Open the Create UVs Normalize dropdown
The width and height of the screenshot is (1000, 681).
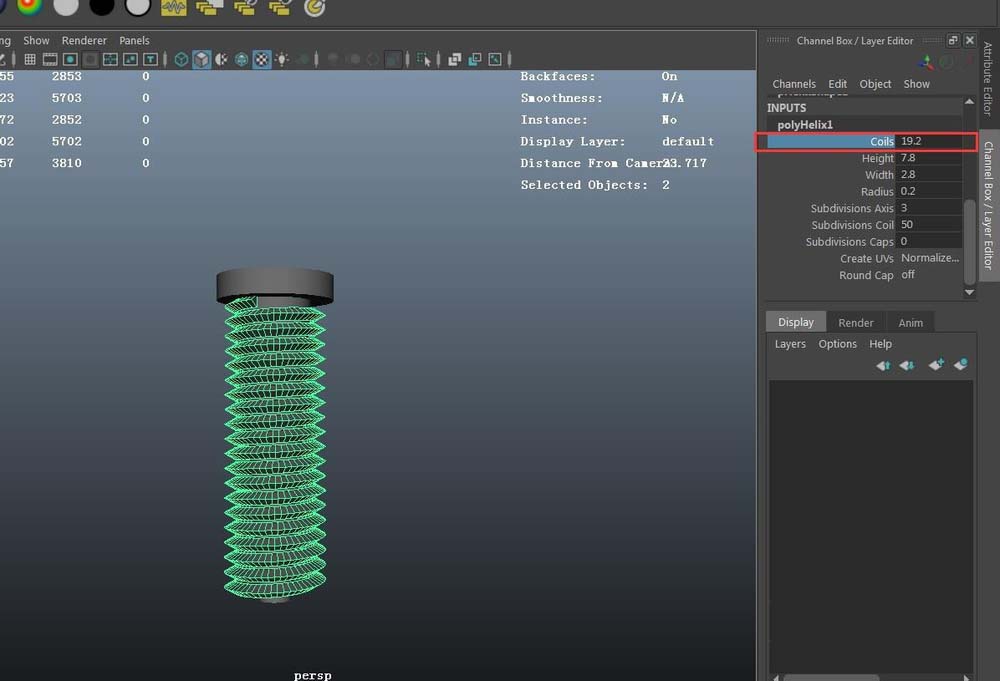(930, 258)
